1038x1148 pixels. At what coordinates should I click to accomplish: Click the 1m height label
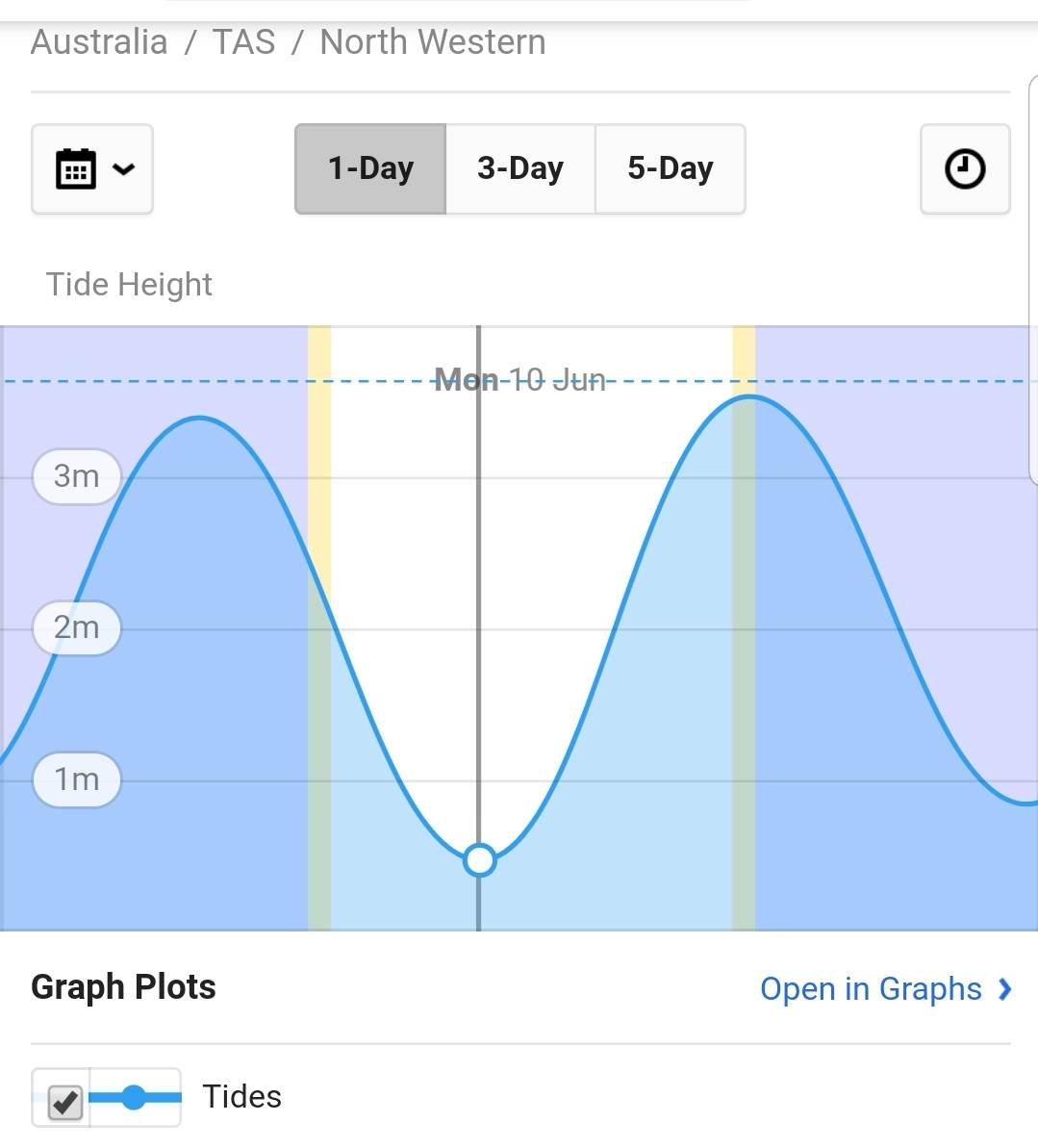77,778
